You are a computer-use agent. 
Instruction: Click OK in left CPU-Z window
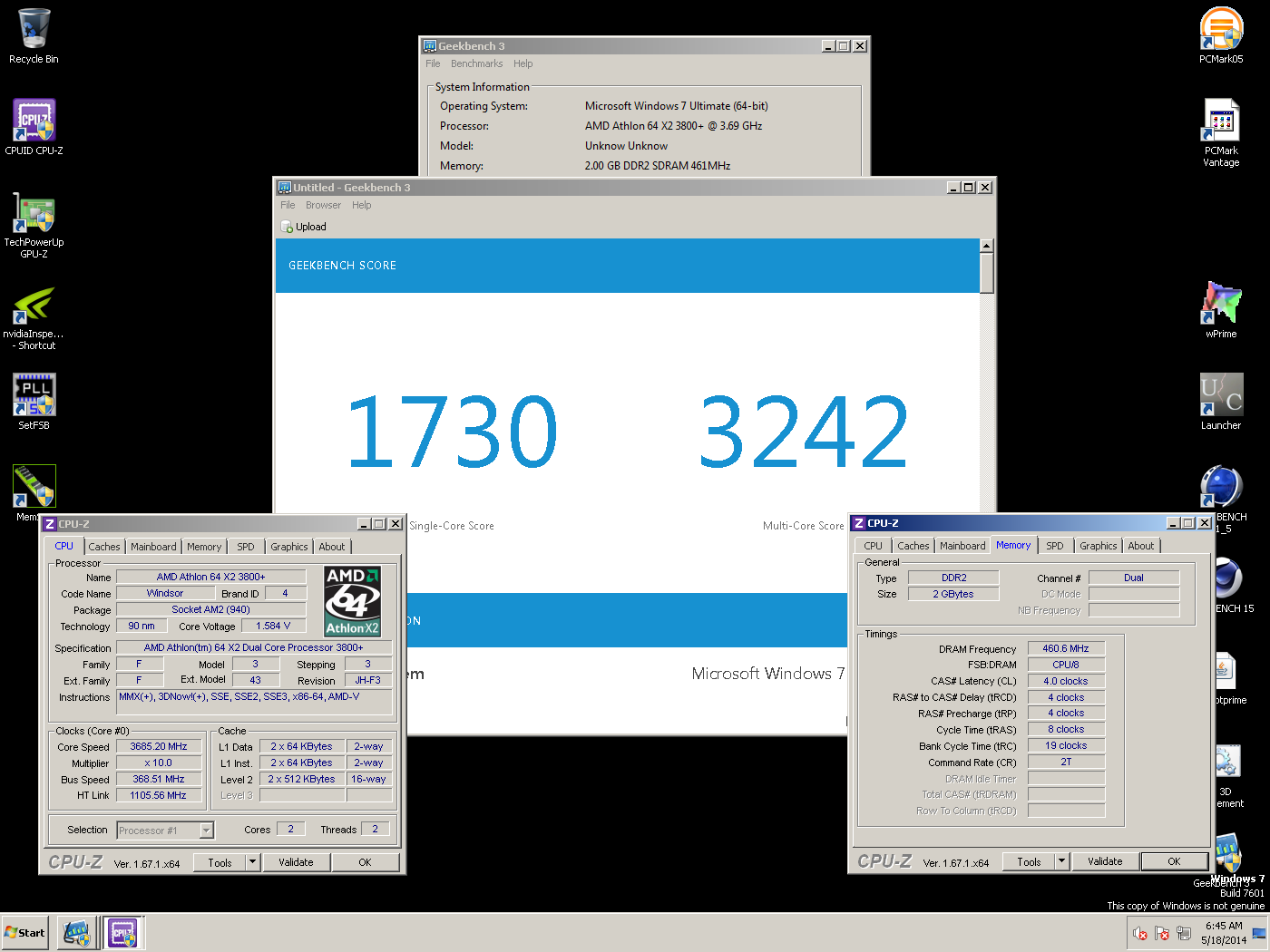pyautogui.click(x=365, y=862)
